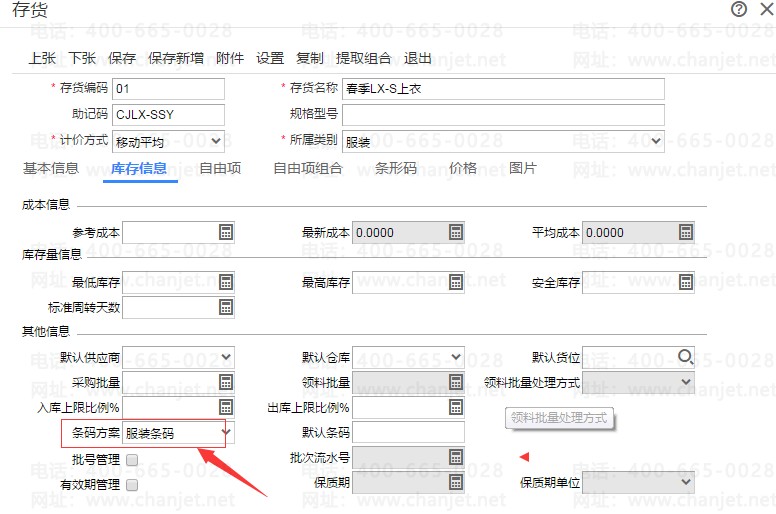Open 附件 attachments

coord(230,58)
